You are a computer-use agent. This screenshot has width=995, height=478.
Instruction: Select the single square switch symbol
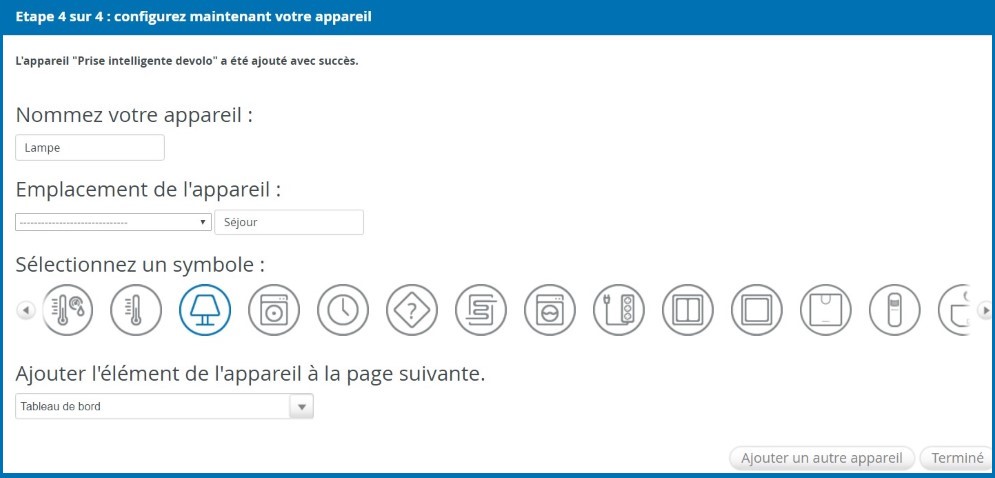point(757,310)
